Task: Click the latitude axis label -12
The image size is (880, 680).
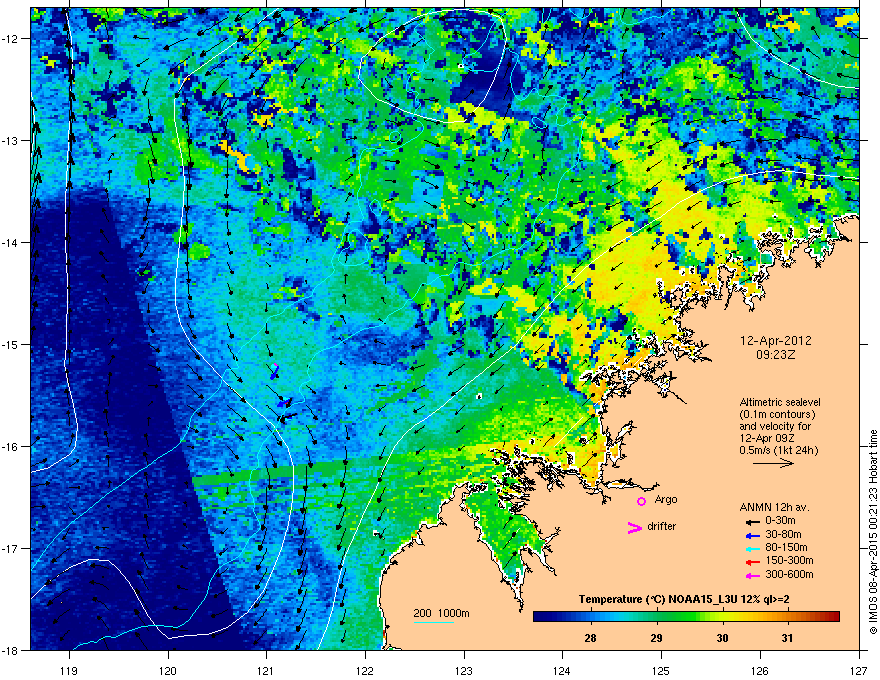Action: coord(11,39)
